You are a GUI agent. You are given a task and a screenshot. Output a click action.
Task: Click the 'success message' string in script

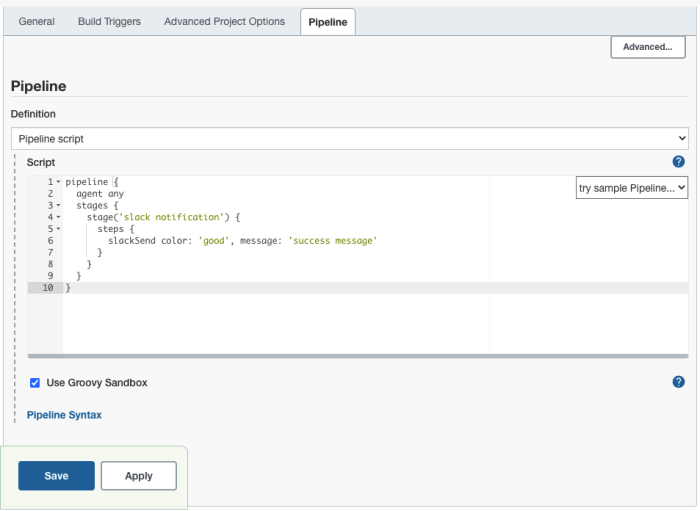[333, 241]
